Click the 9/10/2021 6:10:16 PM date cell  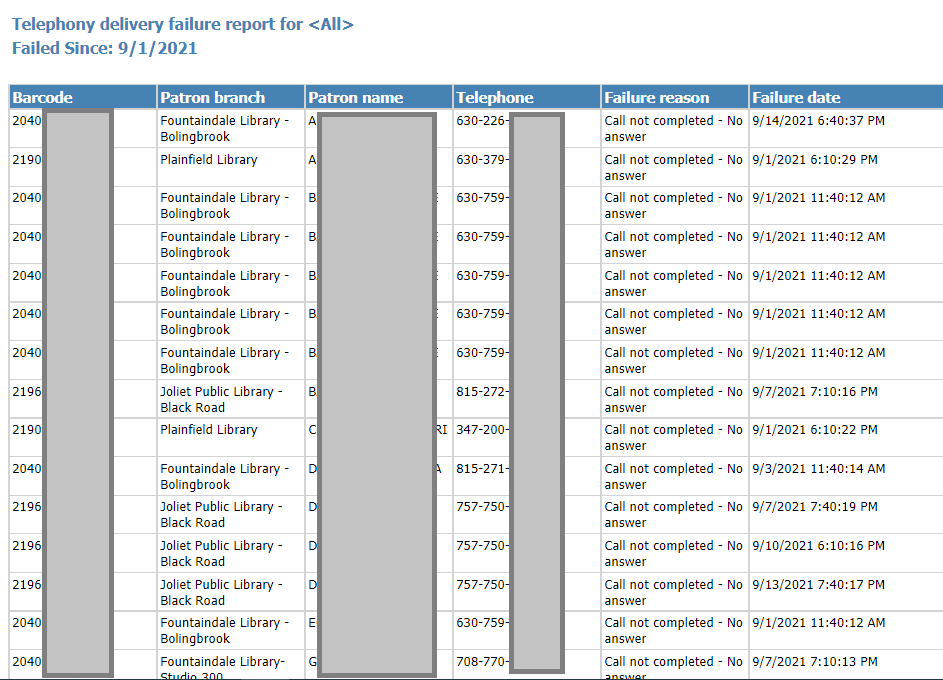[x=818, y=546]
